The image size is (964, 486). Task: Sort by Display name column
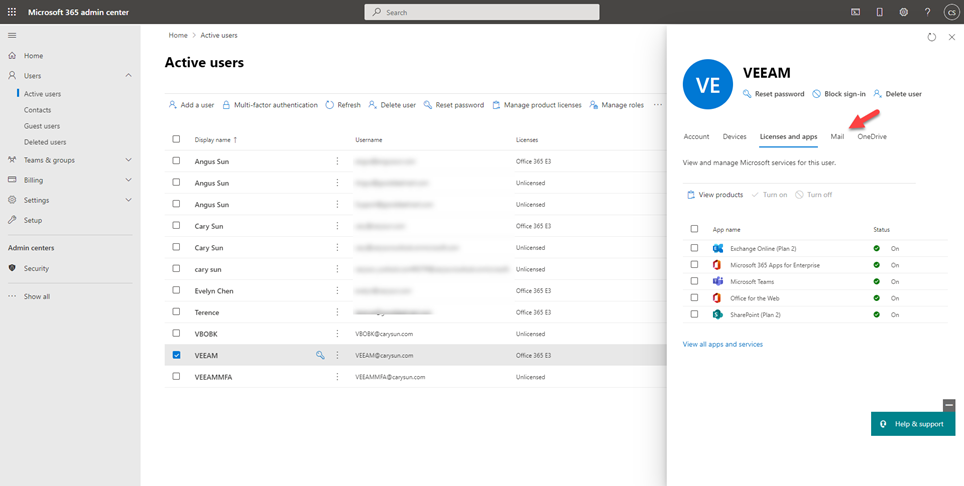[x=215, y=139]
